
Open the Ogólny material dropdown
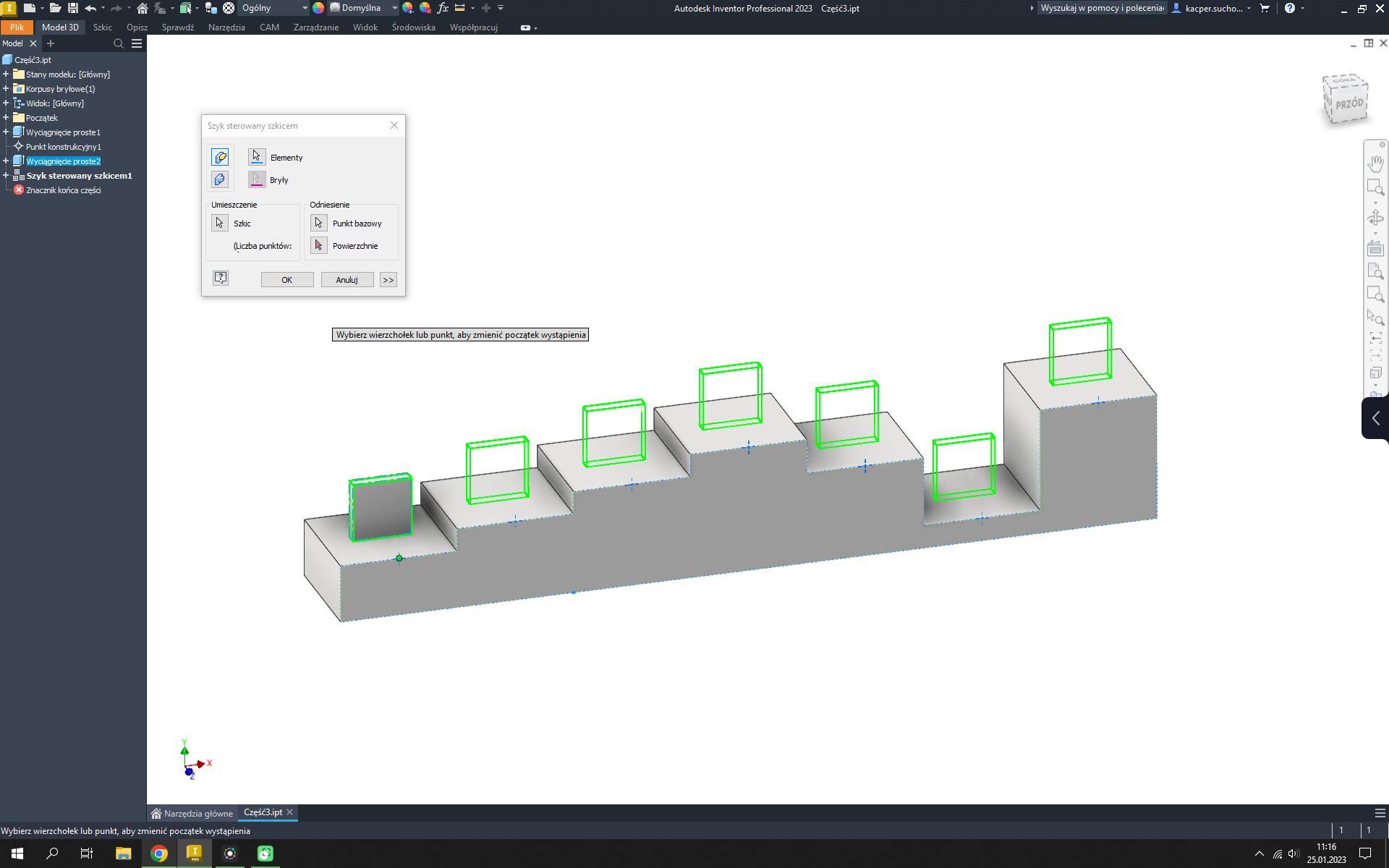[305, 8]
